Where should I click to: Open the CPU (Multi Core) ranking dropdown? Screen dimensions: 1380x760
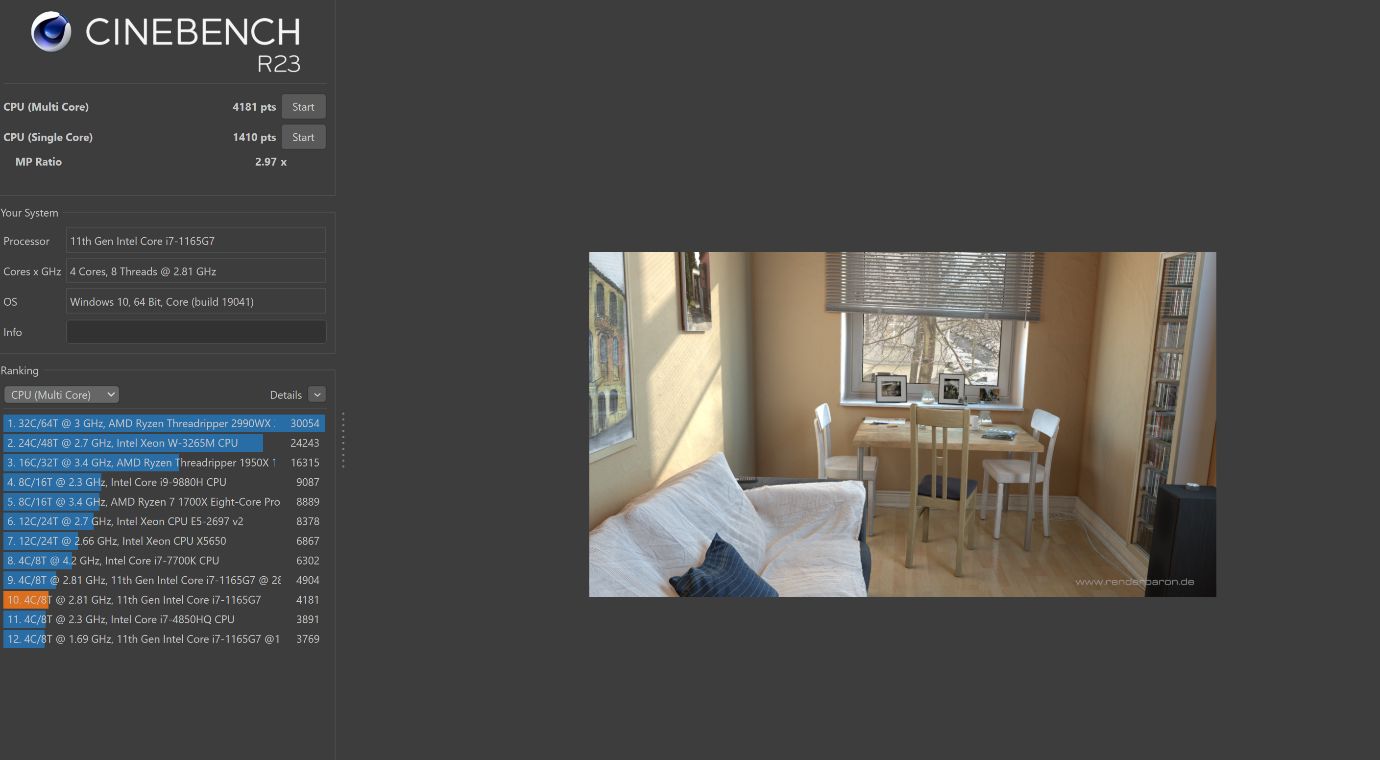[61, 395]
